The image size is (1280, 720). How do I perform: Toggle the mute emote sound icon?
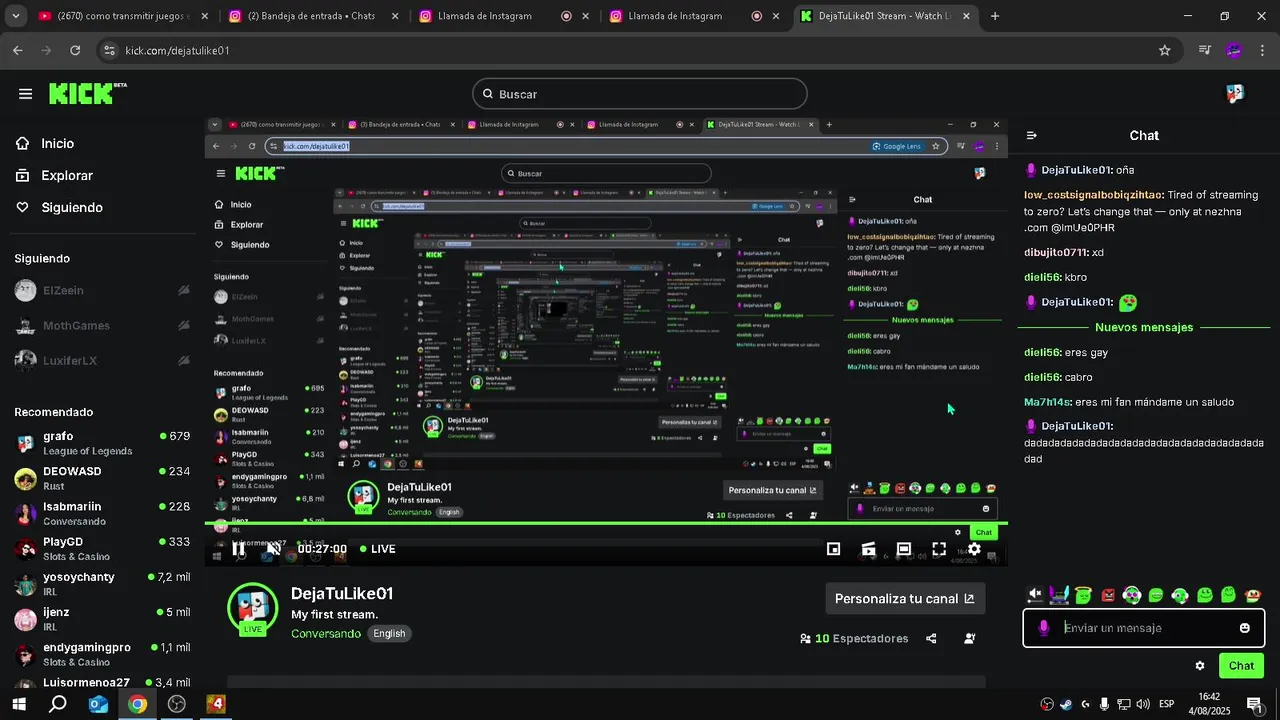[1035, 595]
